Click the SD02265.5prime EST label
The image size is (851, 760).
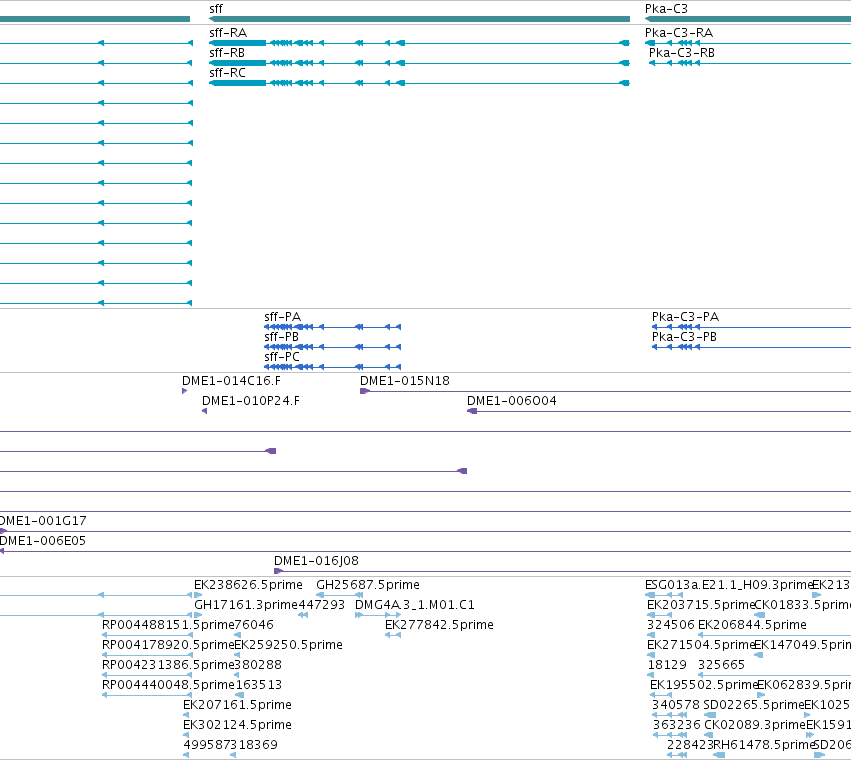click(x=754, y=706)
